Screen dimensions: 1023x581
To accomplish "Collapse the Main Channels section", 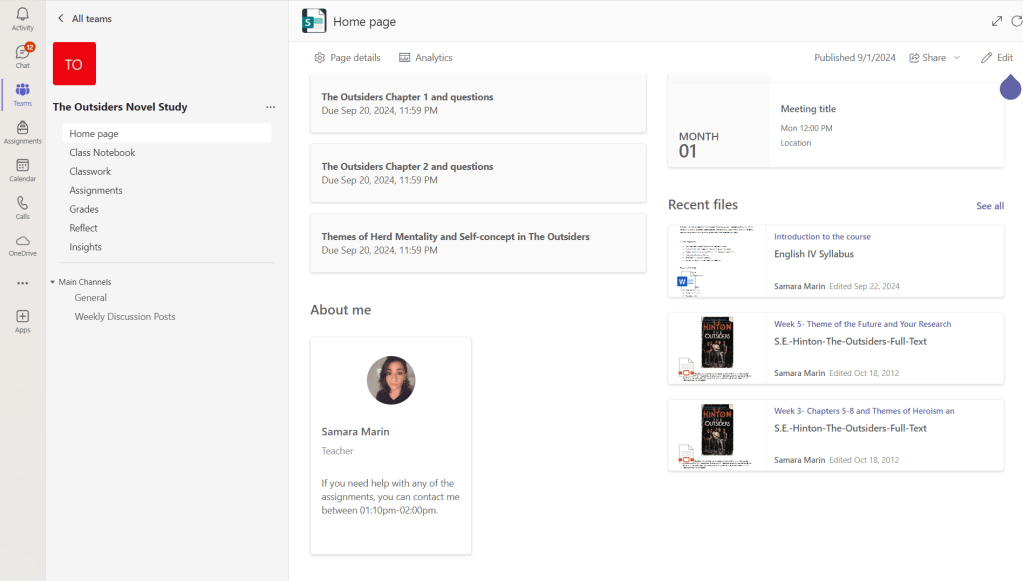I will point(53,282).
